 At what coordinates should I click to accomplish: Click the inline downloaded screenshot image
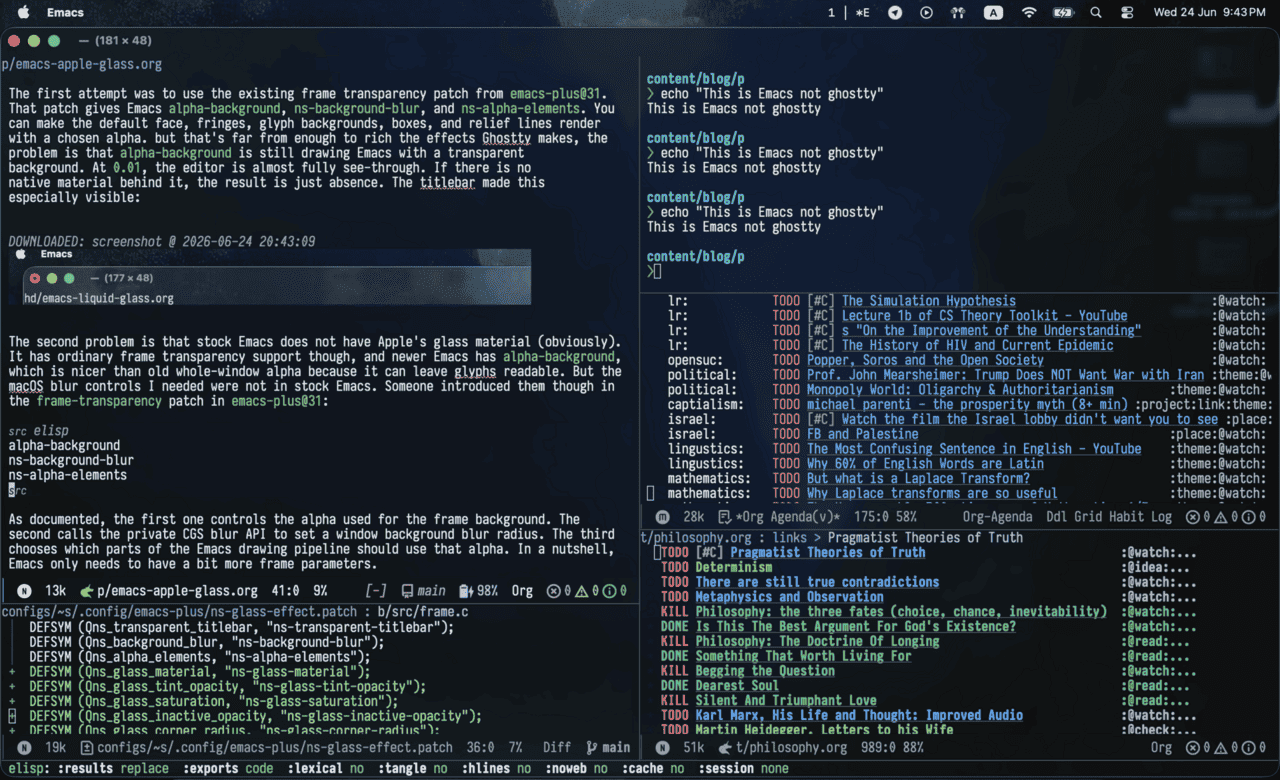270,277
